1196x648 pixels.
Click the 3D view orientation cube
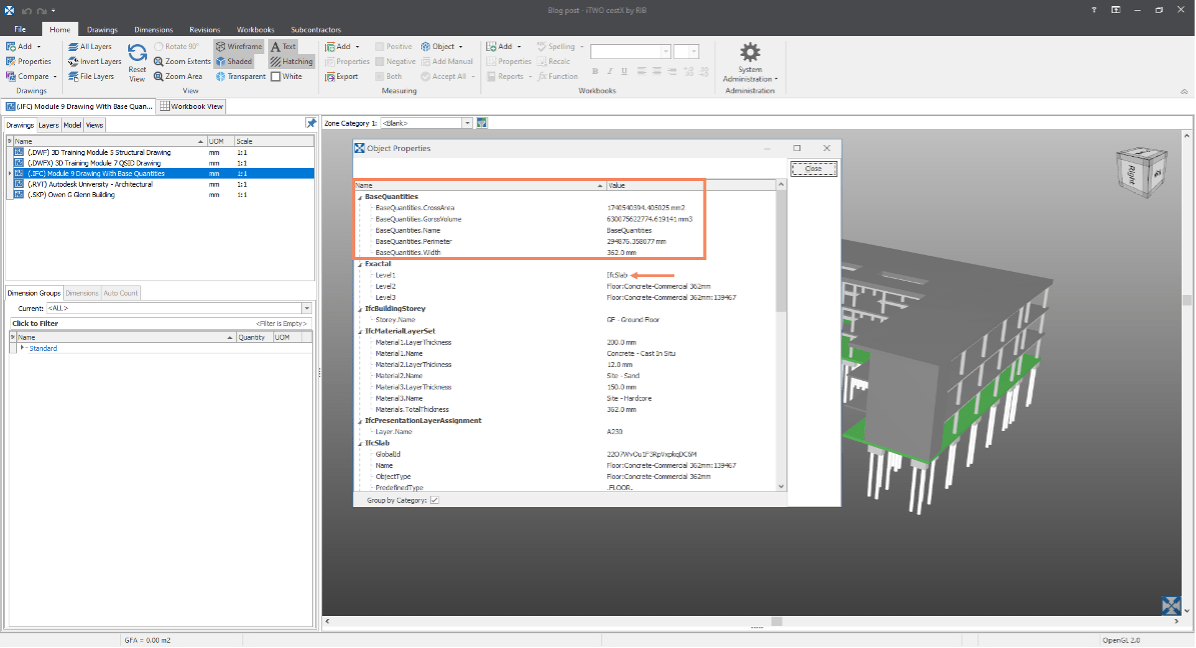pos(1141,173)
